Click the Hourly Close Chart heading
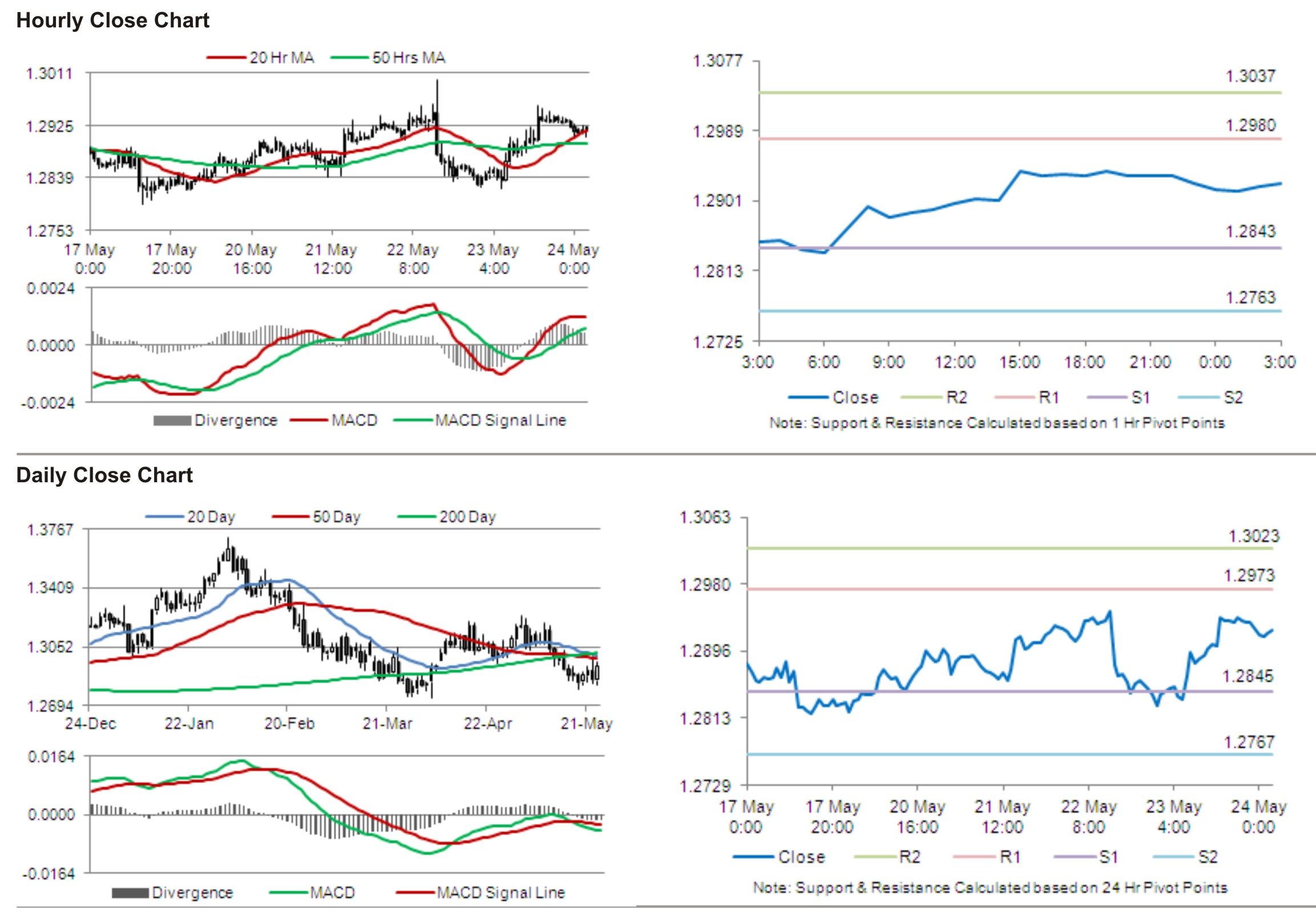 (112, 21)
